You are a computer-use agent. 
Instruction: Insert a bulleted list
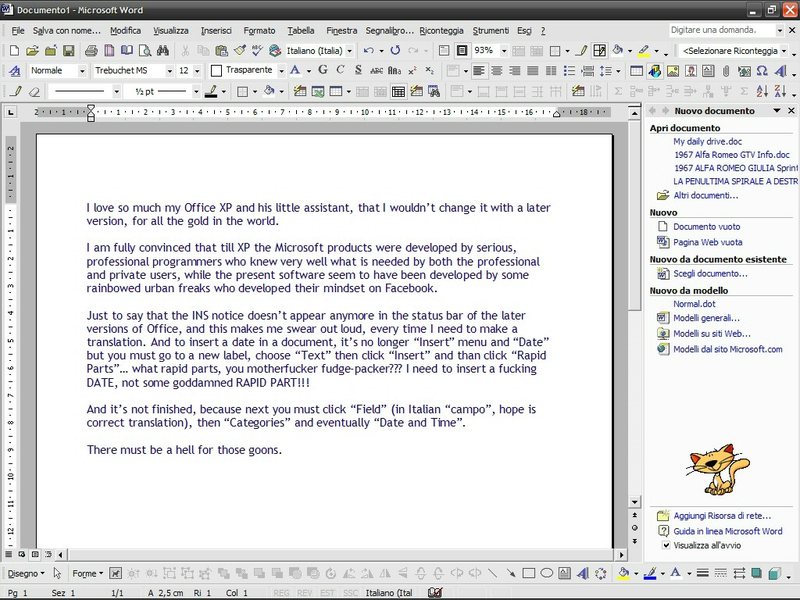pos(569,70)
